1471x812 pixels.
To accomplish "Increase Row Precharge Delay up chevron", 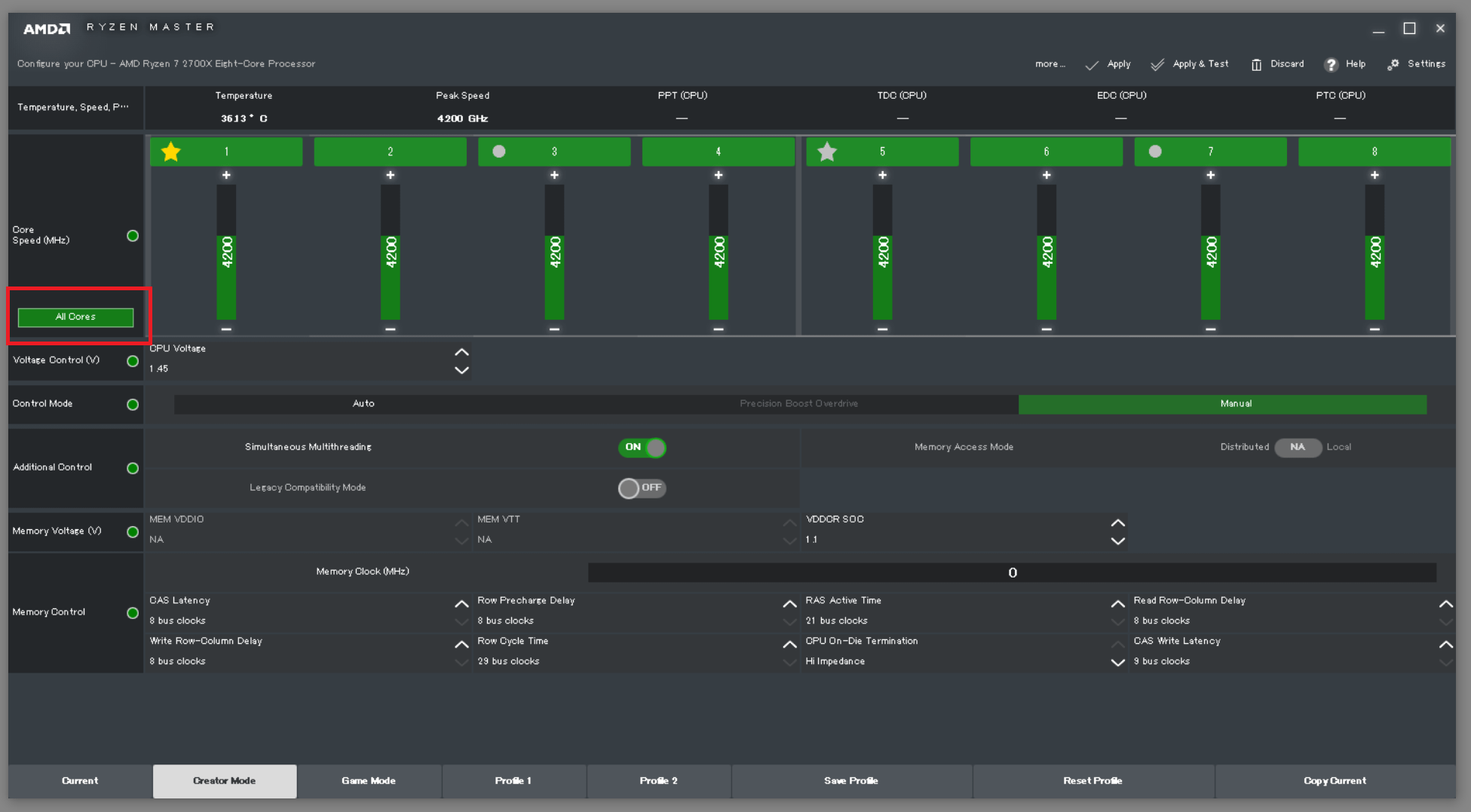I will click(789, 604).
